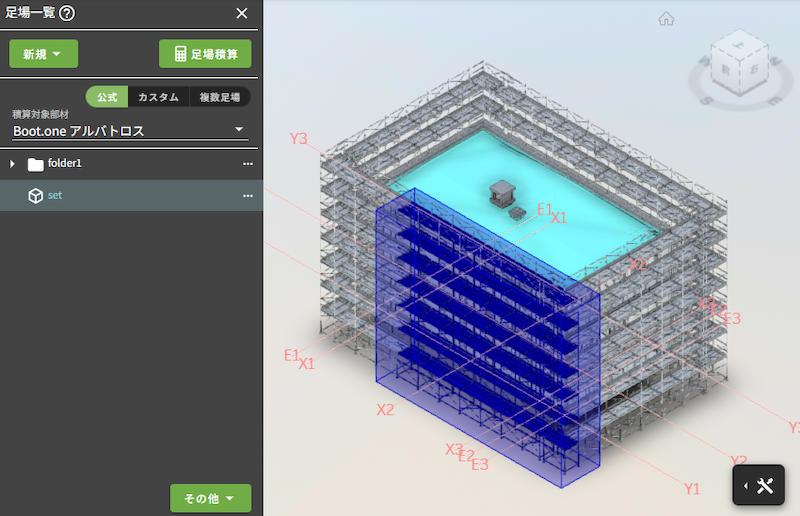
Task: Switch to the 公式 tab
Action: pyautogui.click(x=107, y=97)
